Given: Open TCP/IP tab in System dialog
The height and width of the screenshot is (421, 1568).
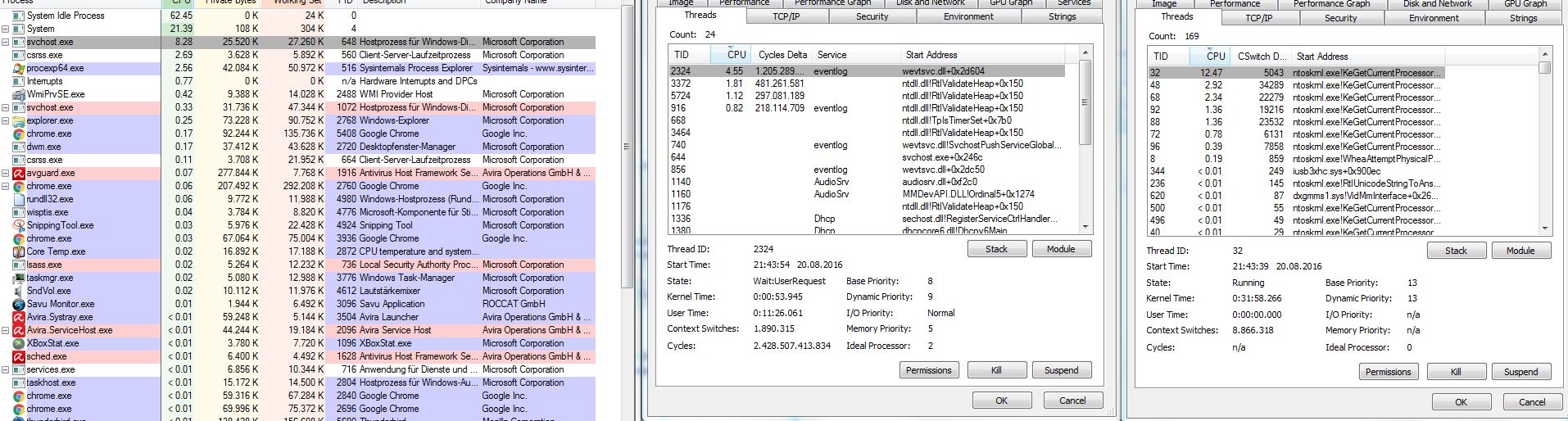Looking at the screenshot, I should pos(1259,18).
